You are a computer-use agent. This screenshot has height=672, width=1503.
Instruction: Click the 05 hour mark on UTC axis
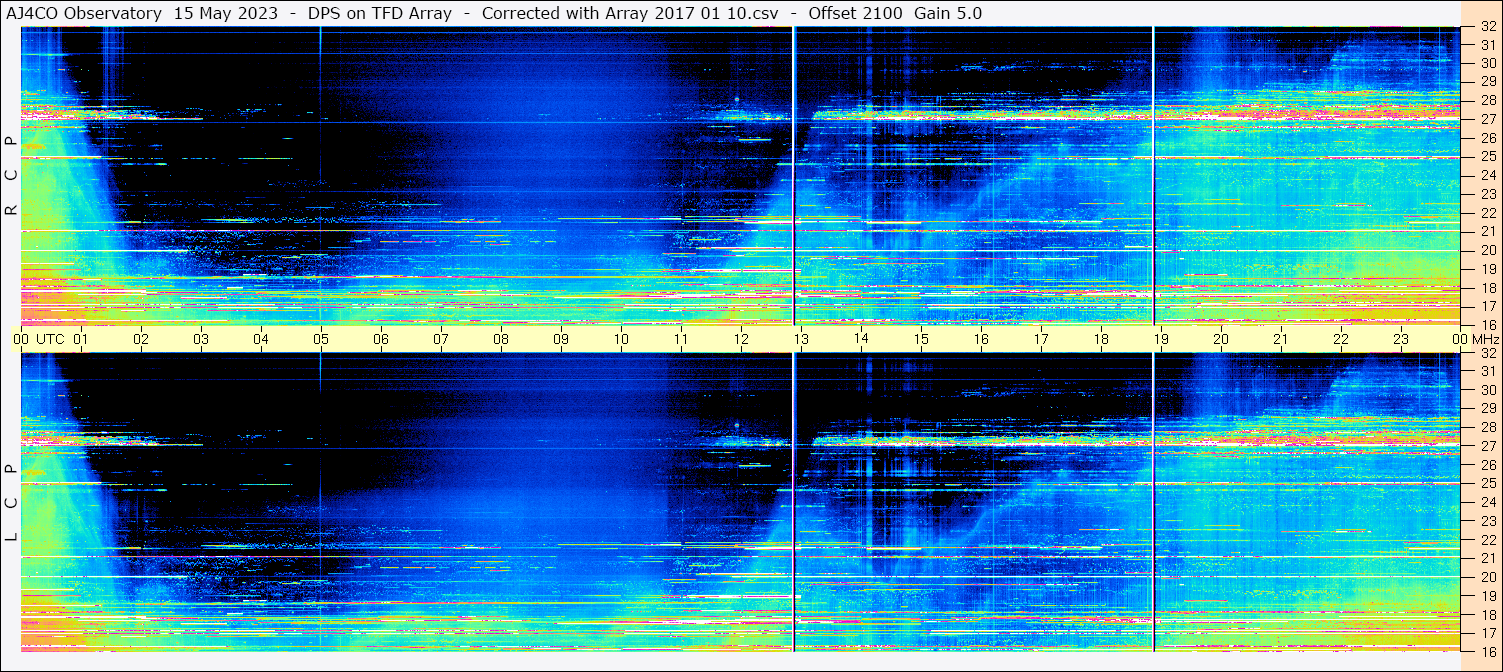click(321, 339)
